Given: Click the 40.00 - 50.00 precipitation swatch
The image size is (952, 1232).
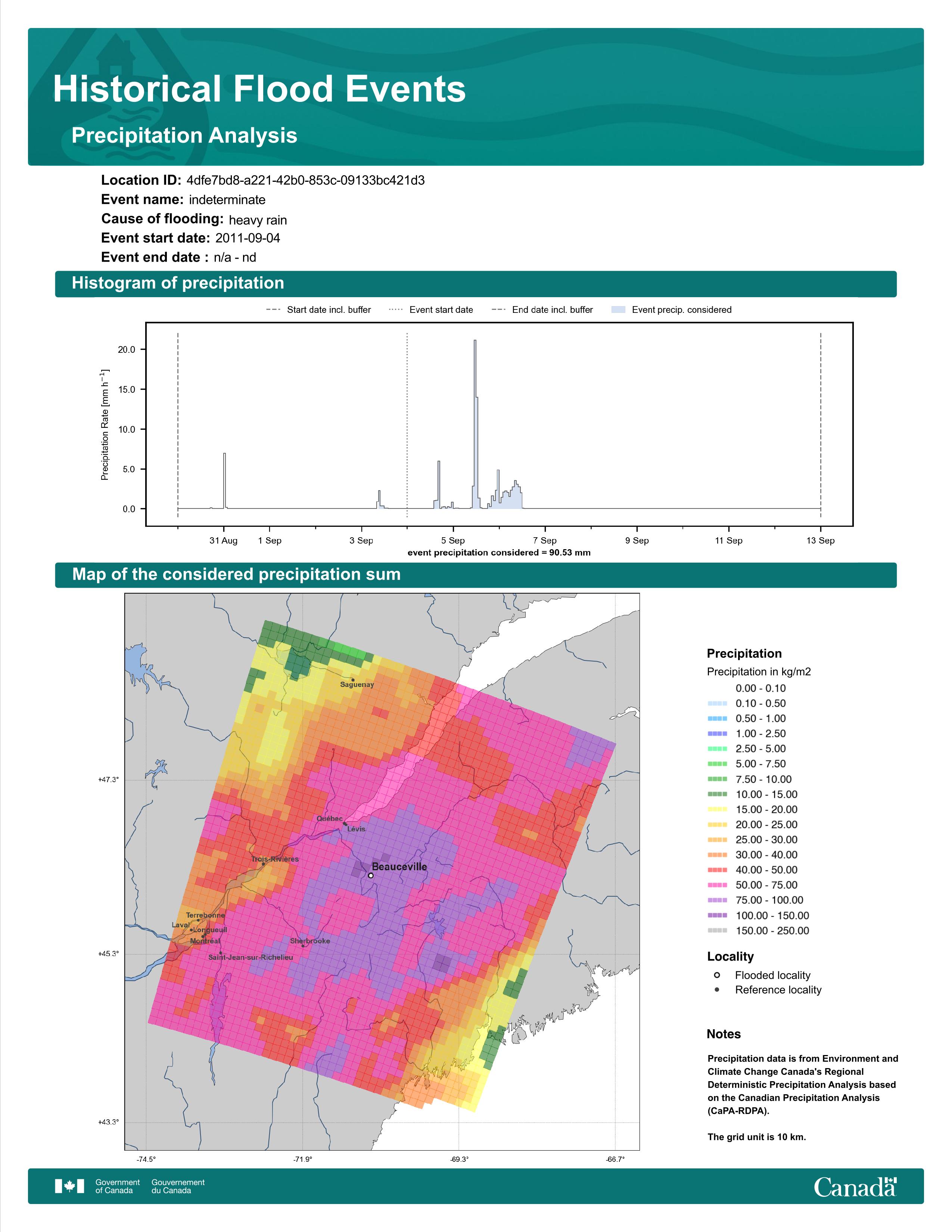Looking at the screenshot, I should (717, 870).
